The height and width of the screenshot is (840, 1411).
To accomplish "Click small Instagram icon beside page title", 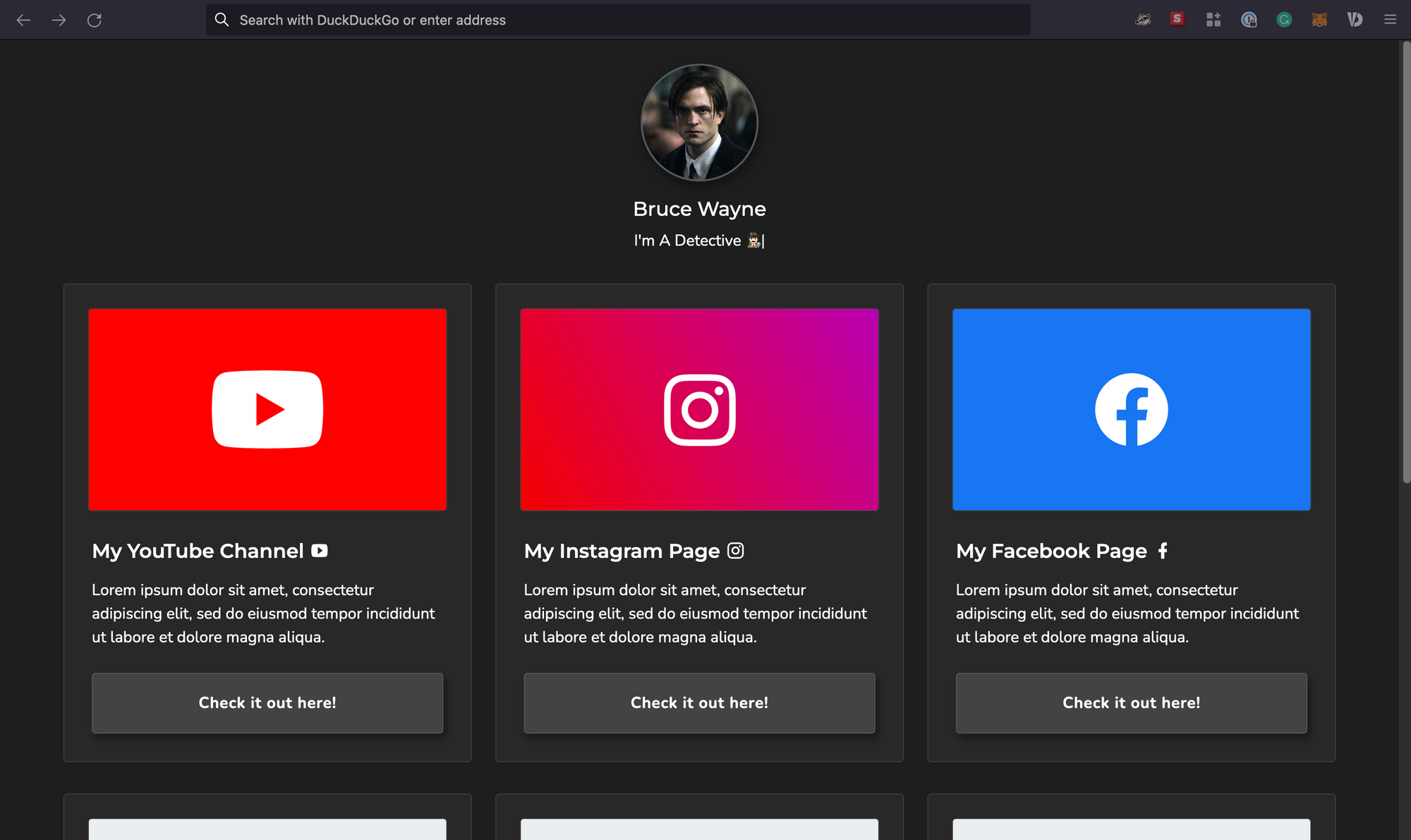I will (x=736, y=550).
